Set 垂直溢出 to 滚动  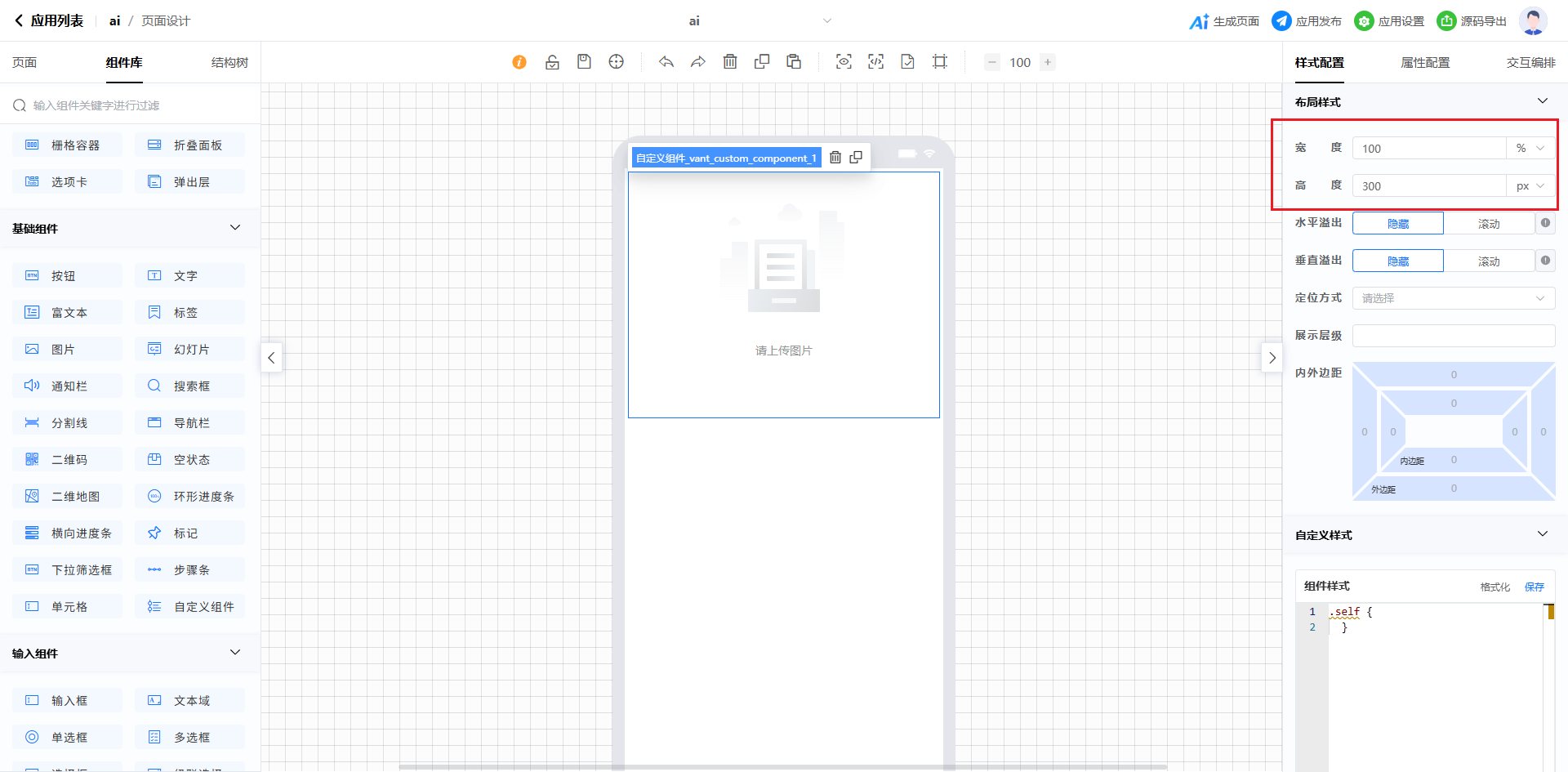pos(1488,261)
